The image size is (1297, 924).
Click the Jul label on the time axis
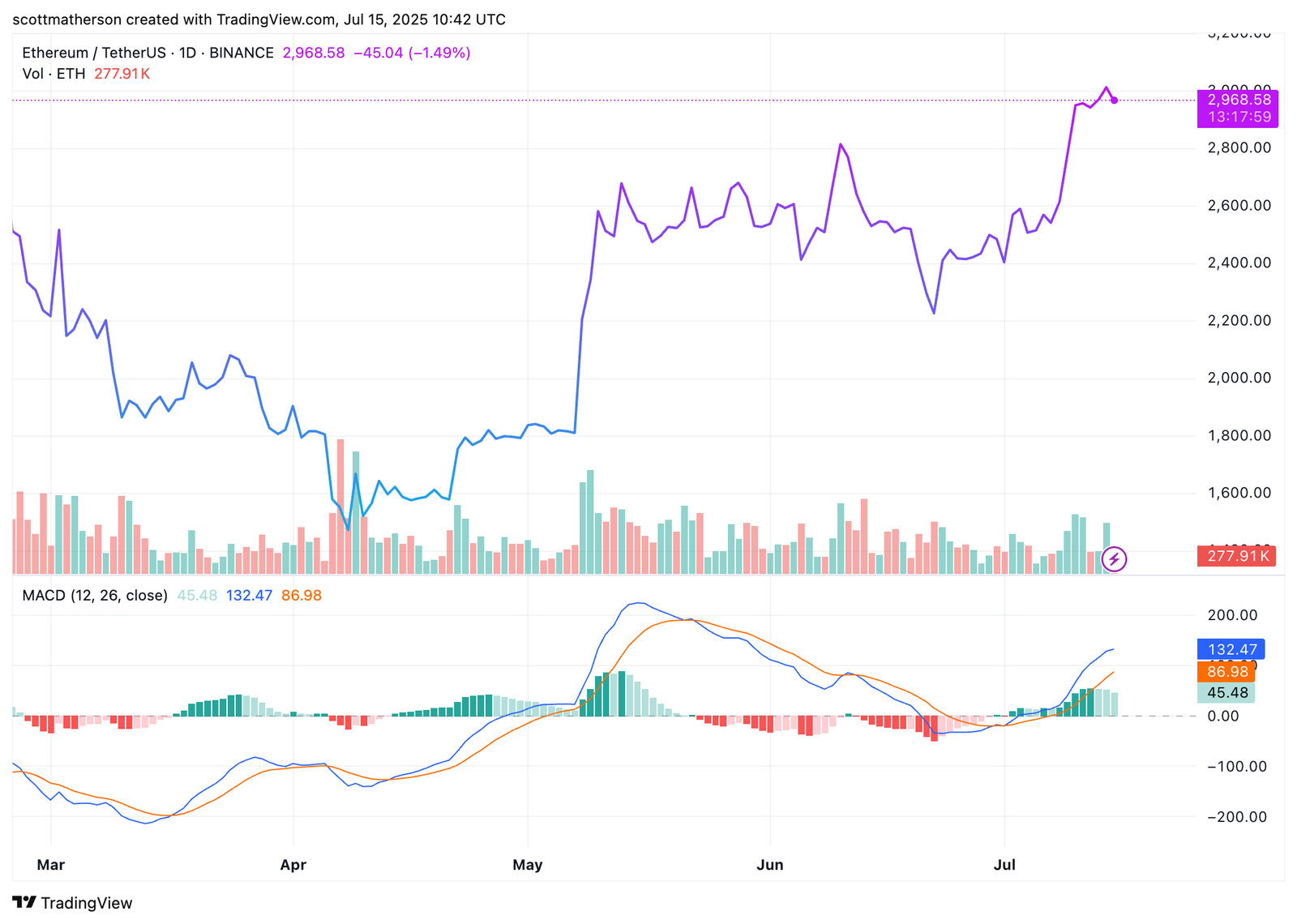click(1005, 865)
